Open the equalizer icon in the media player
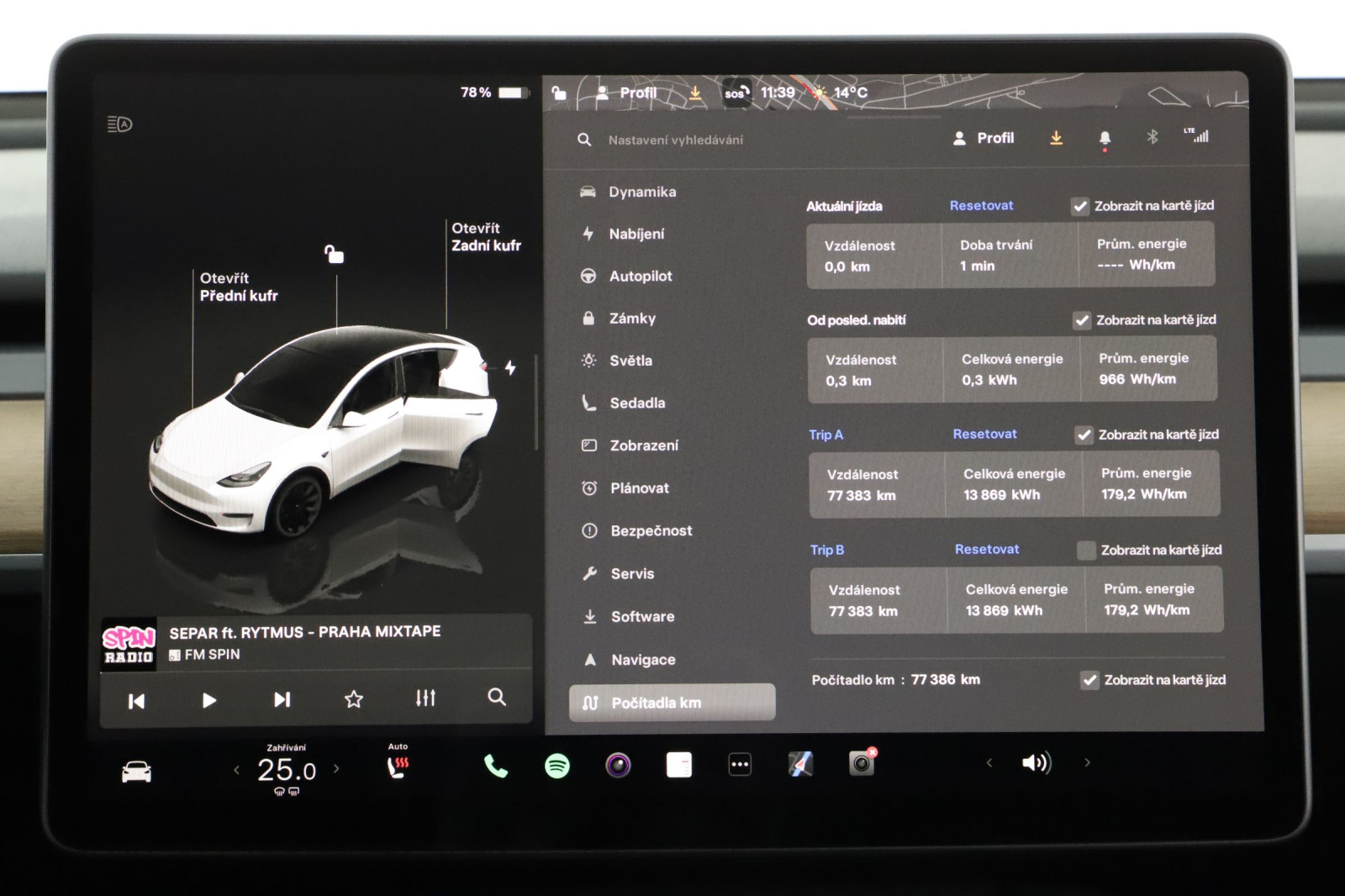1345x896 pixels. (x=425, y=698)
